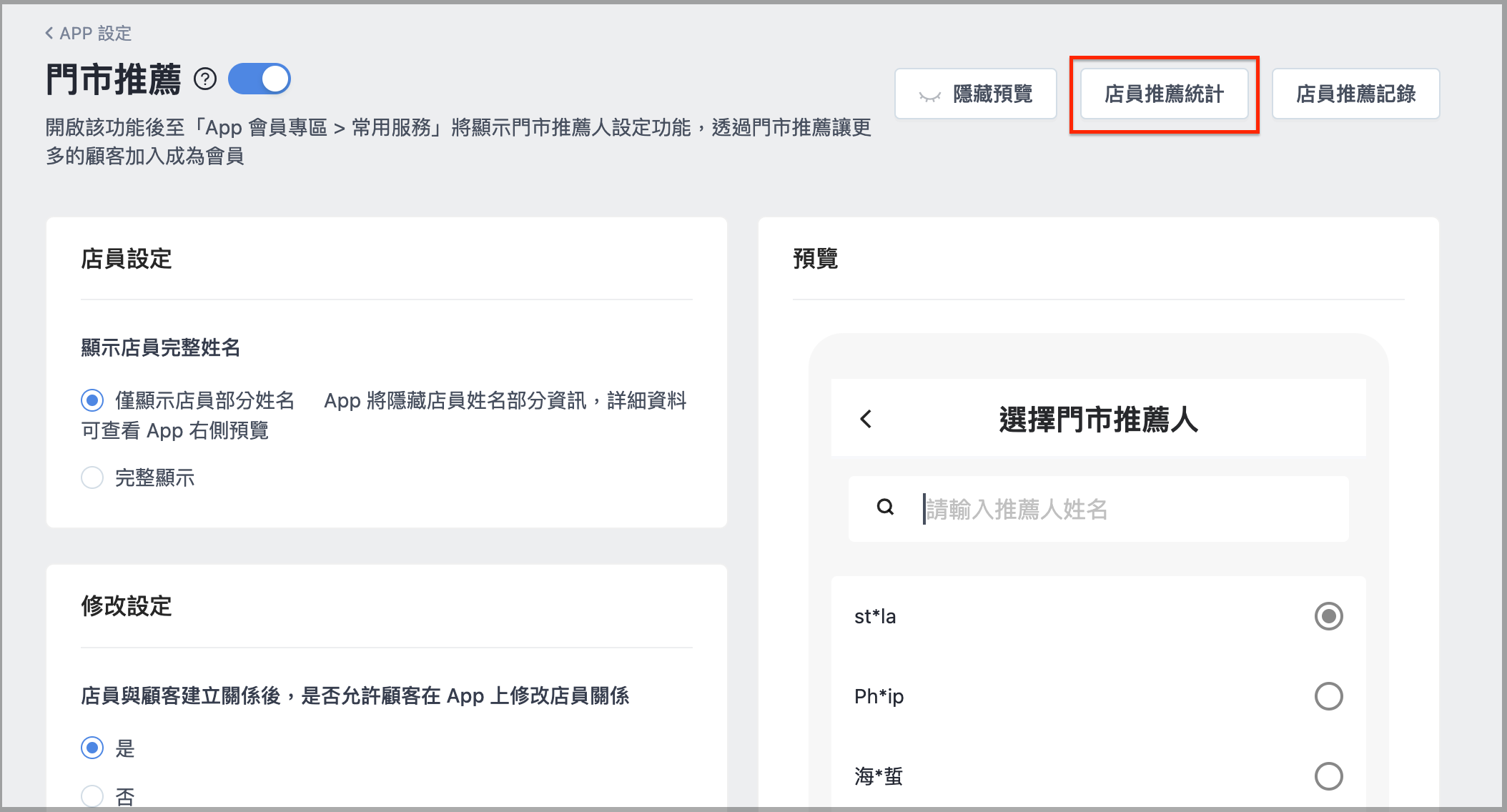Select st*la radio button in preview
The image size is (1507, 812).
pos(1329,616)
